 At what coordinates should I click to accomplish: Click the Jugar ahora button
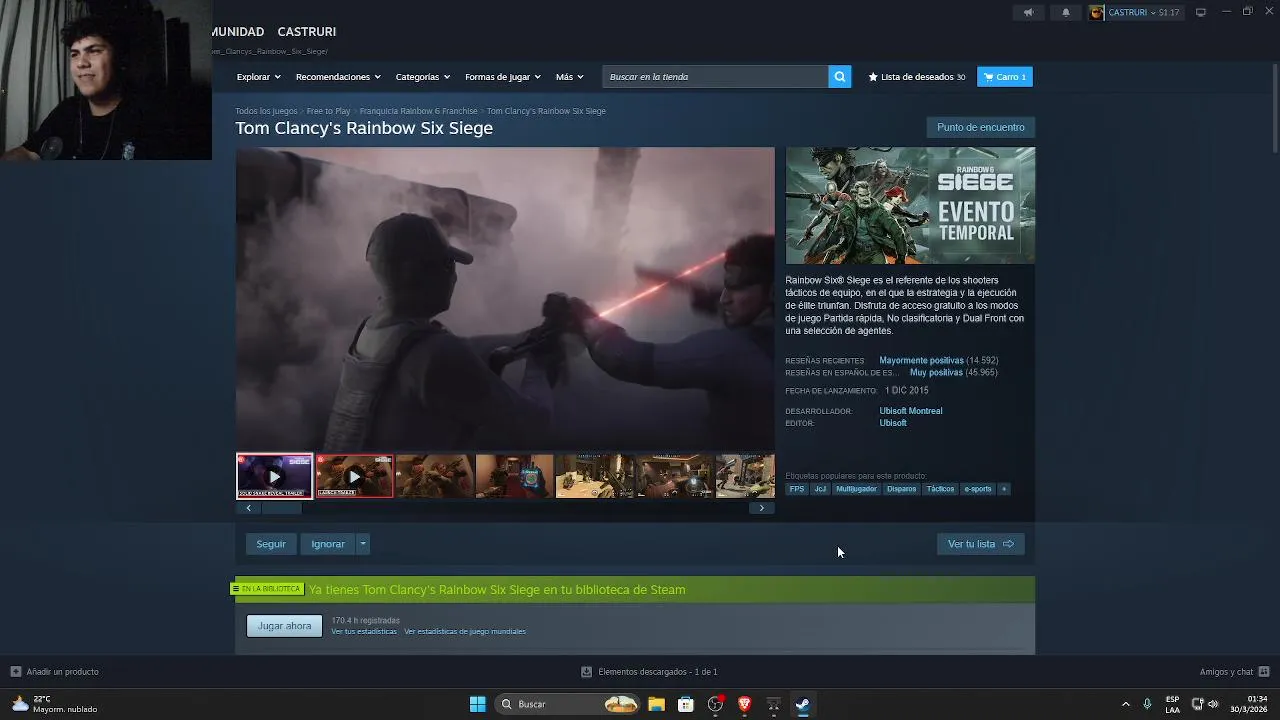(x=284, y=626)
